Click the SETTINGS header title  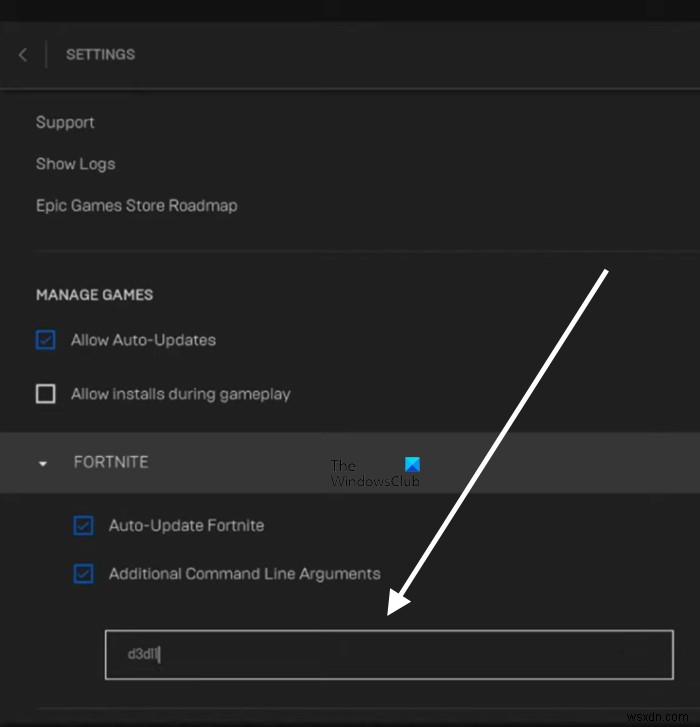(x=100, y=55)
